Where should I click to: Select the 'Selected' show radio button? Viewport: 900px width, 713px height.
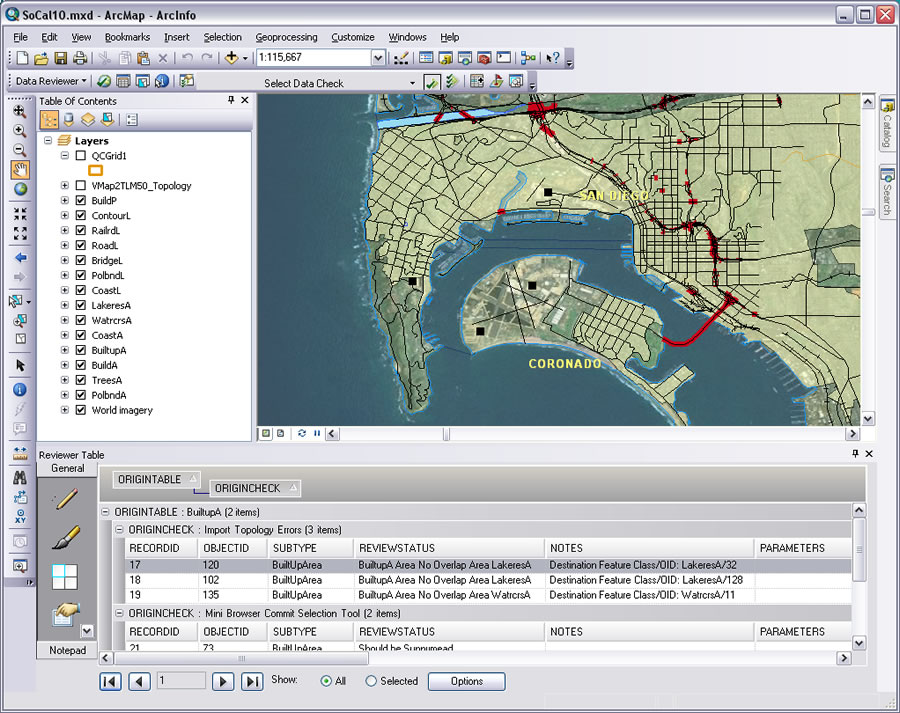pyautogui.click(x=371, y=681)
